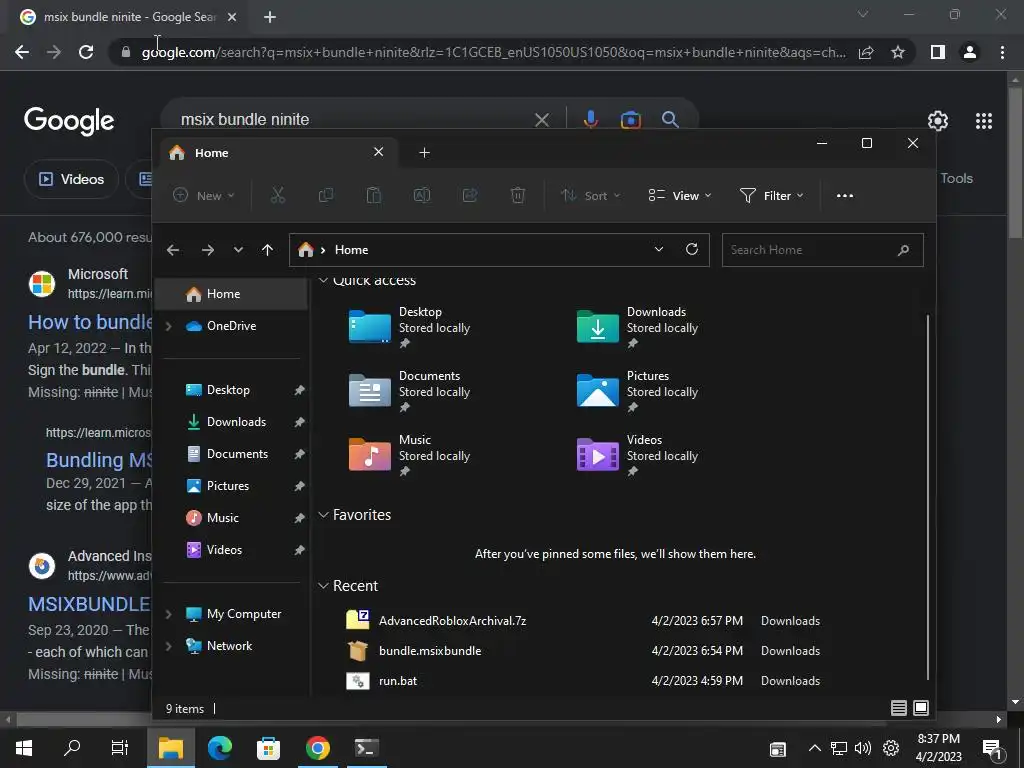Screen dimensions: 1024x768
Task: Click the Tools button on Google results
Action: pos(956,178)
